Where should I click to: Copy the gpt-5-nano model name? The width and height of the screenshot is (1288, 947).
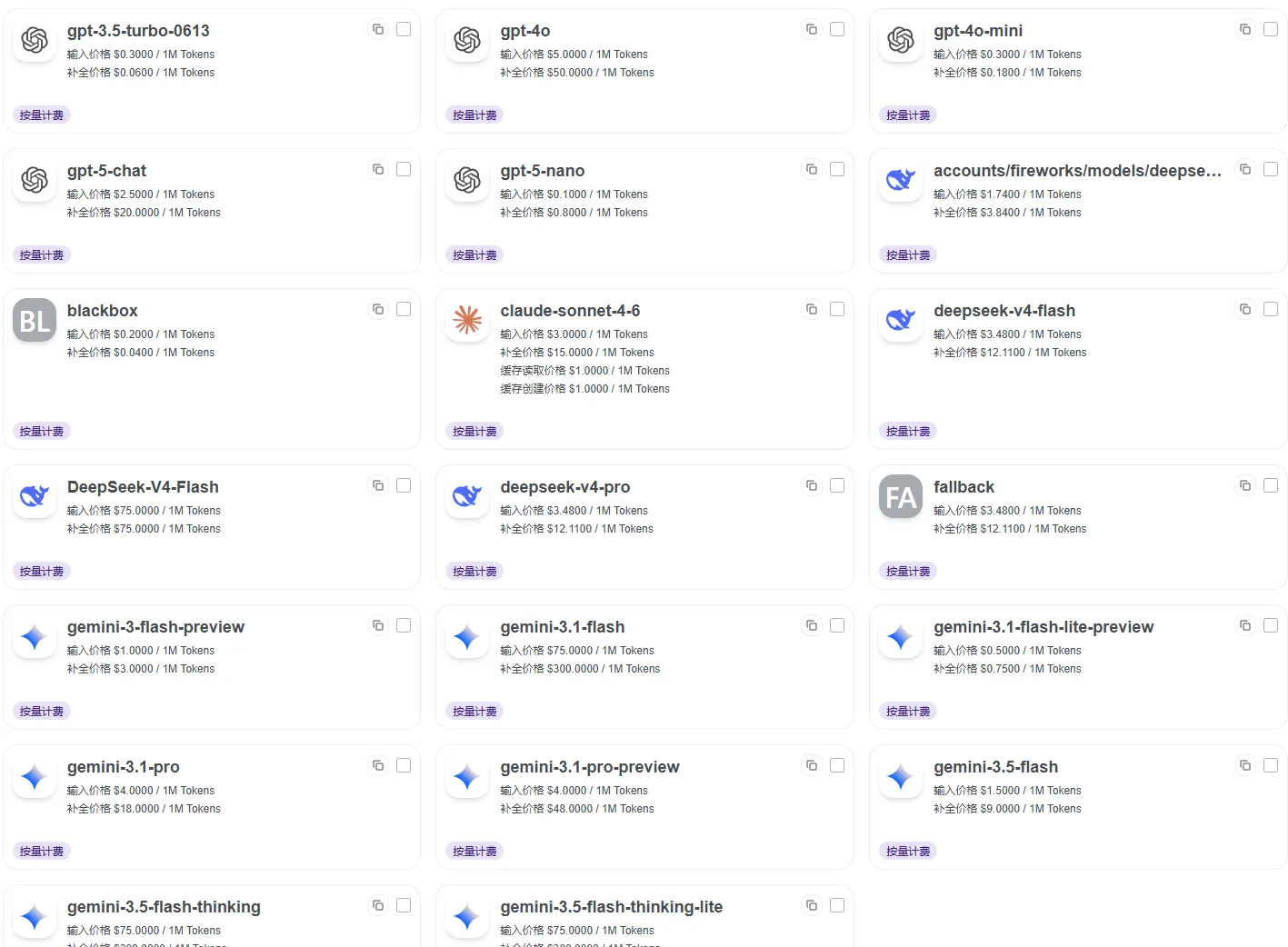[x=812, y=169]
